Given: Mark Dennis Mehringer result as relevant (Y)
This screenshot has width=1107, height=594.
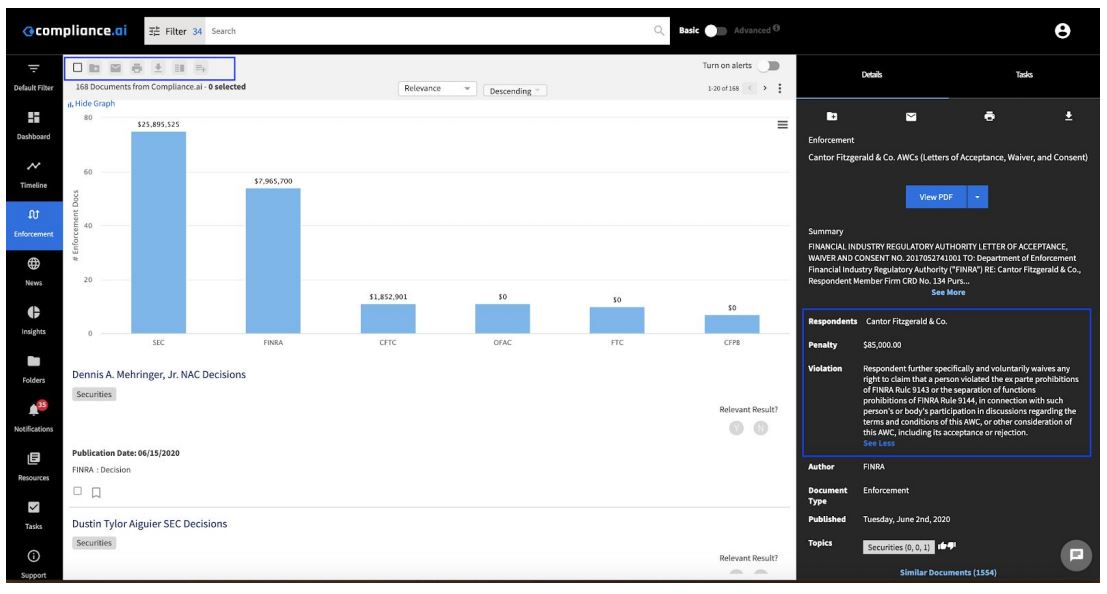Looking at the screenshot, I should point(736,428).
